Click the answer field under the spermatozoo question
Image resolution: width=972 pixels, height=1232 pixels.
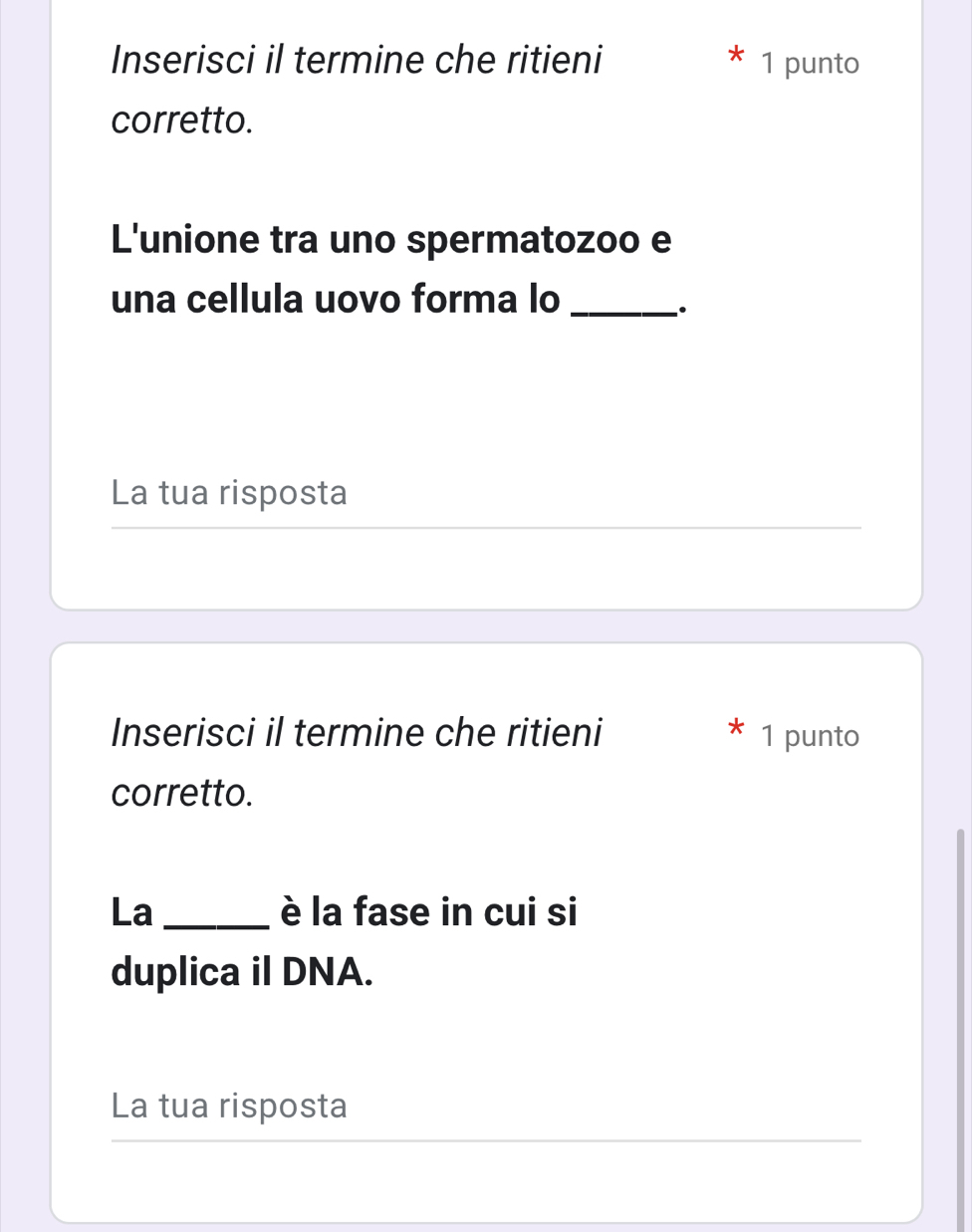(485, 493)
